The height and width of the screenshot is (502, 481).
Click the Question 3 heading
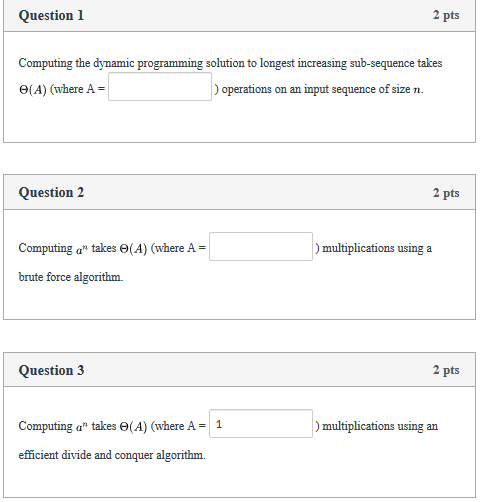(51, 370)
